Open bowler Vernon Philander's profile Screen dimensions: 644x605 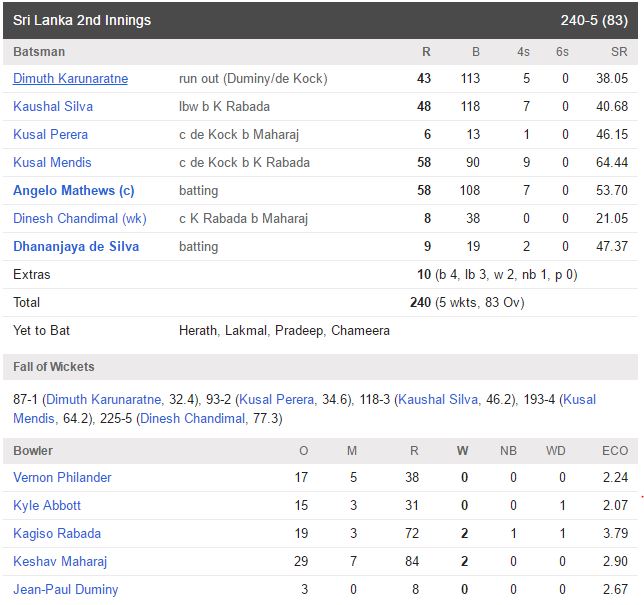pos(62,478)
